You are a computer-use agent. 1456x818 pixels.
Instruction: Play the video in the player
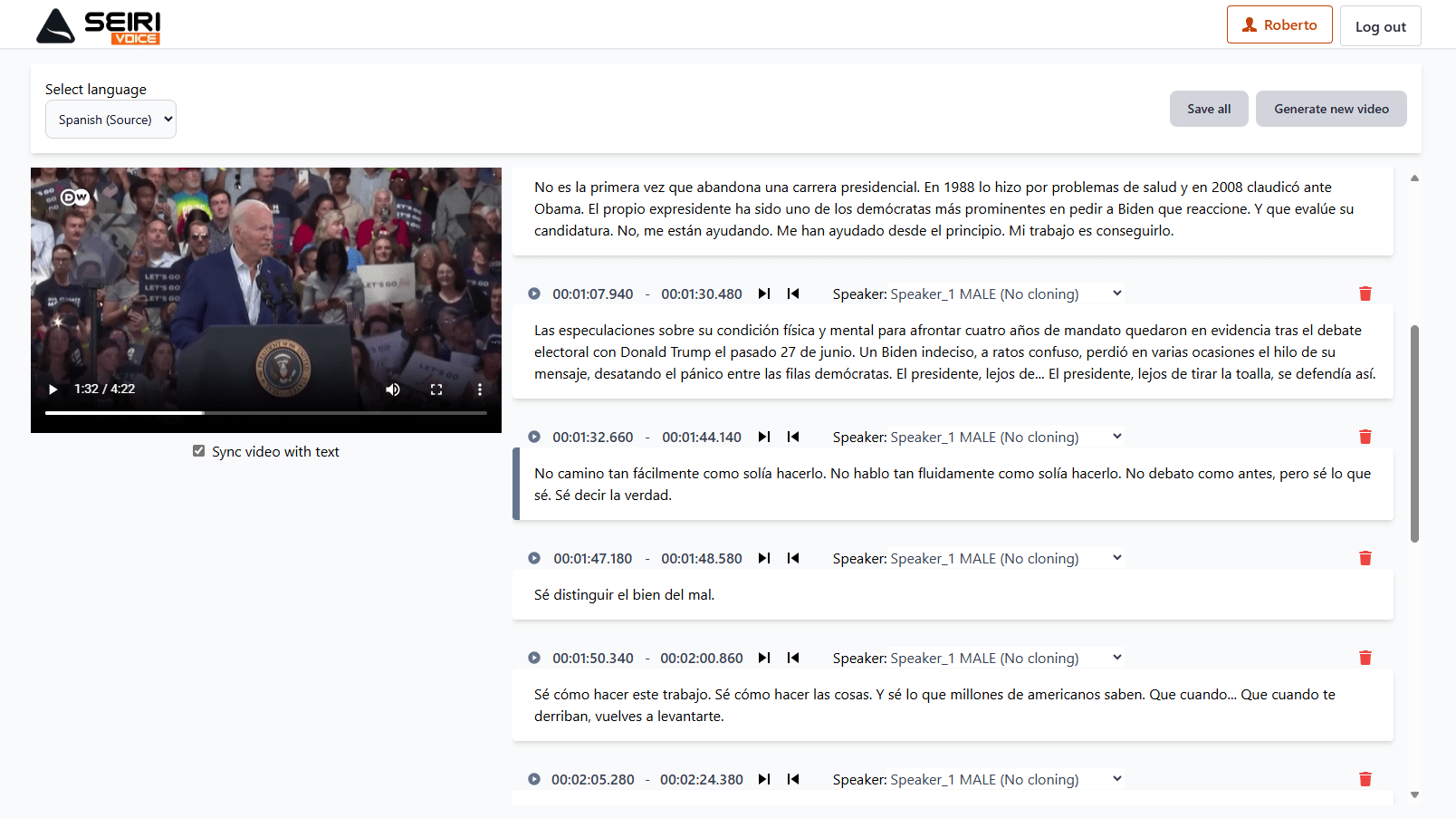point(53,390)
